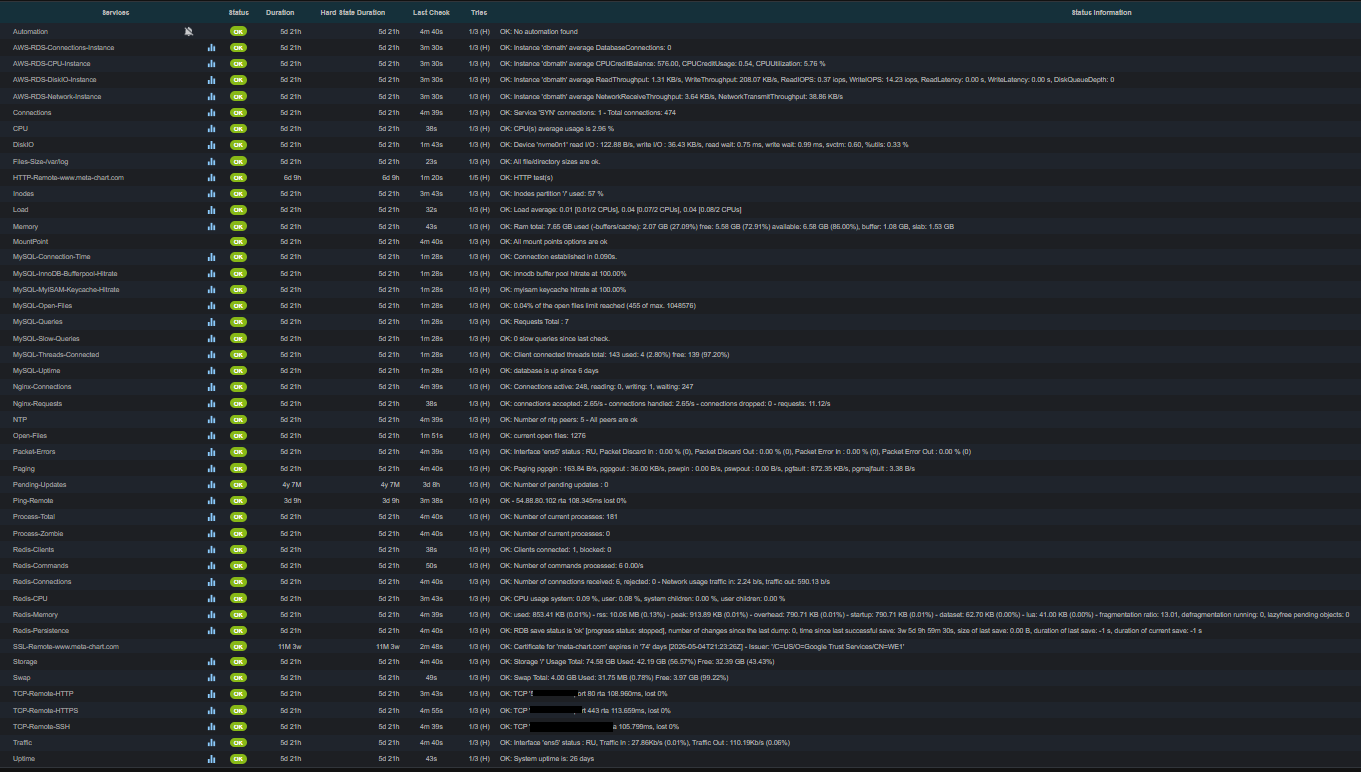
Task: Click the muted notification bell for Automation
Action: click(189, 32)
